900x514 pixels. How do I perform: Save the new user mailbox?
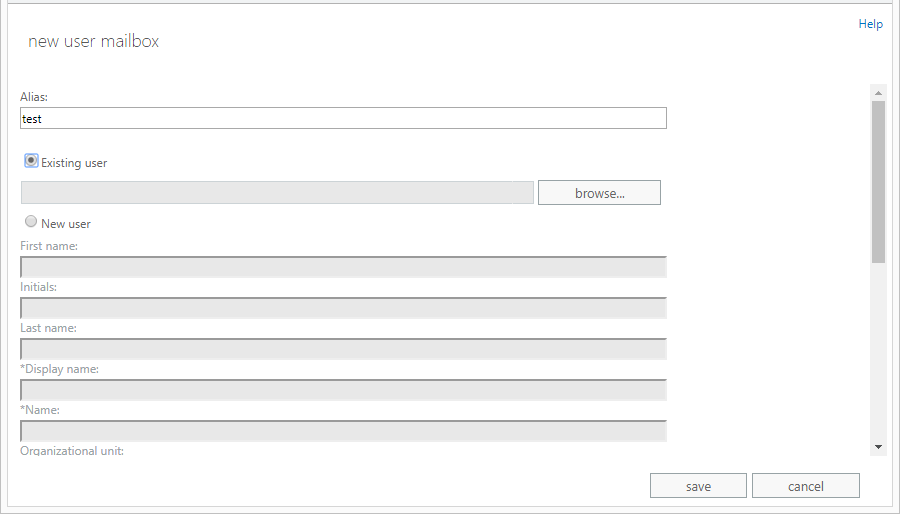point(698,486)
